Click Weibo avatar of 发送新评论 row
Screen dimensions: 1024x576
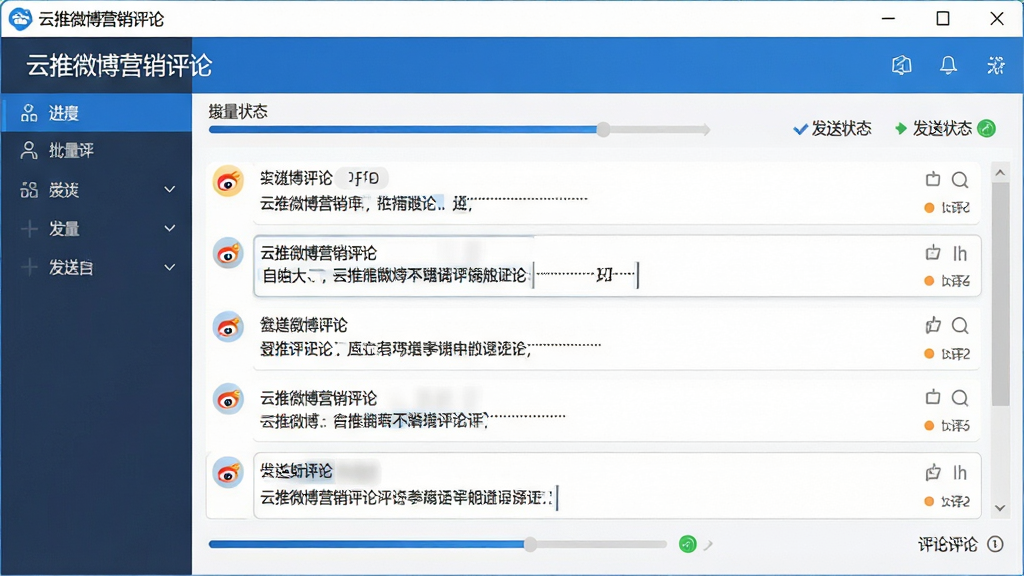click(228, 472)
